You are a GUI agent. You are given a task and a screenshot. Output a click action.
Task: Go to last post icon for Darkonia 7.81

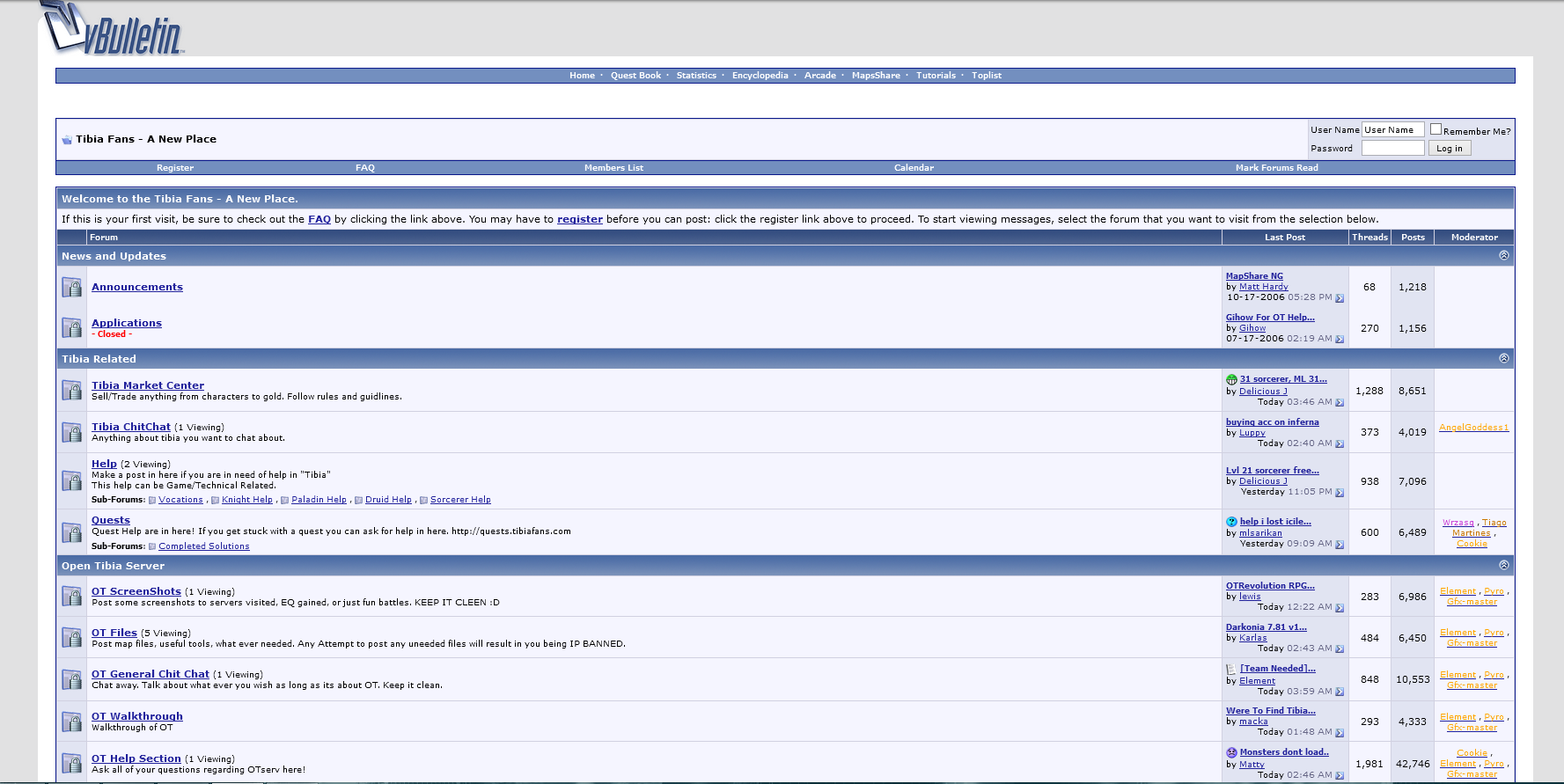(1340, 649)
